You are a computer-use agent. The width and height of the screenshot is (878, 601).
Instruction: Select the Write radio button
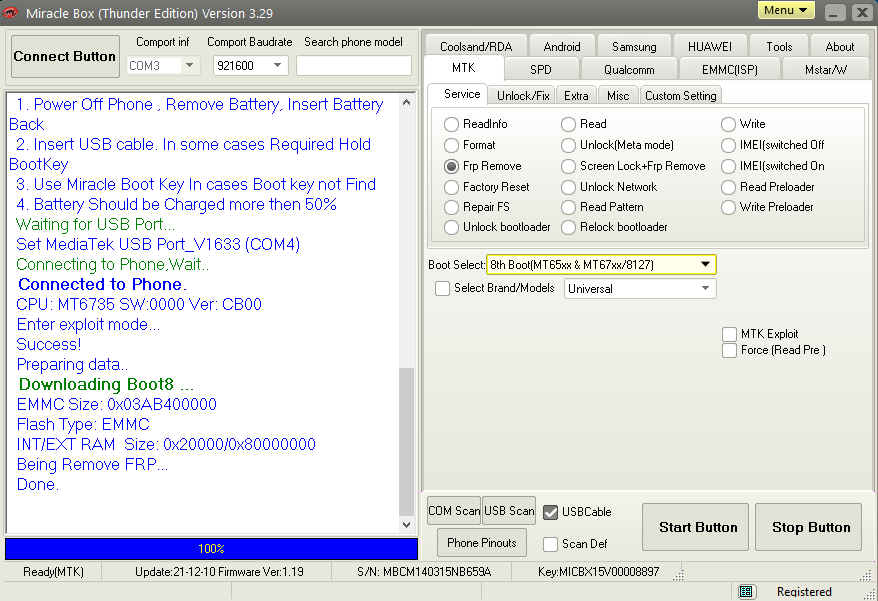[728, 124]
